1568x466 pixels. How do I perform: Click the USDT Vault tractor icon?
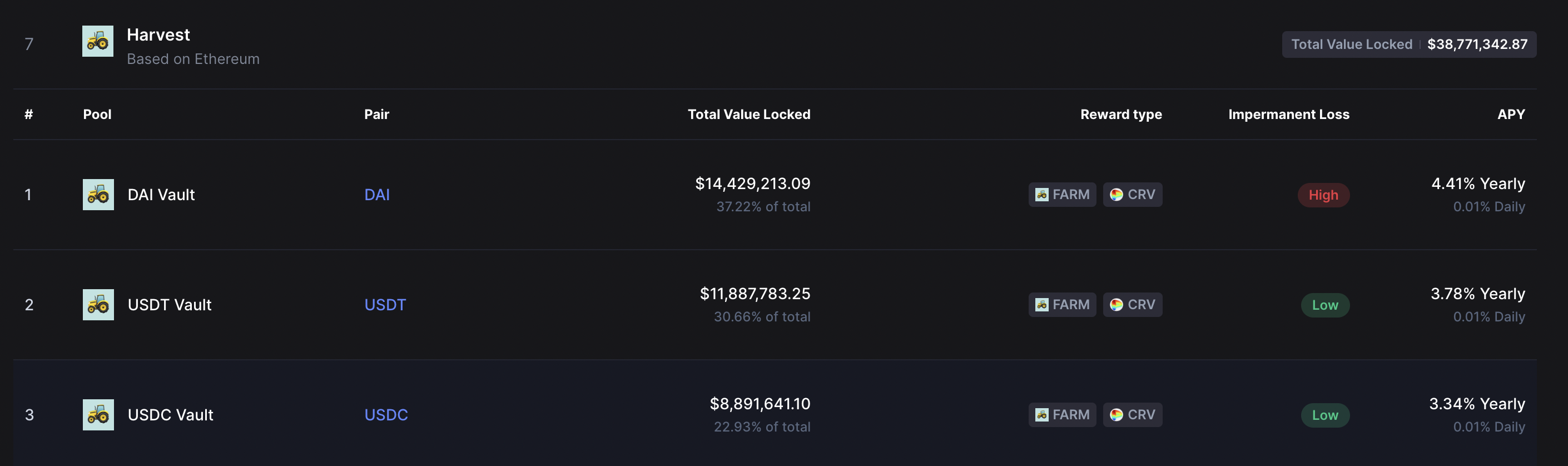[x=98, y=305]
